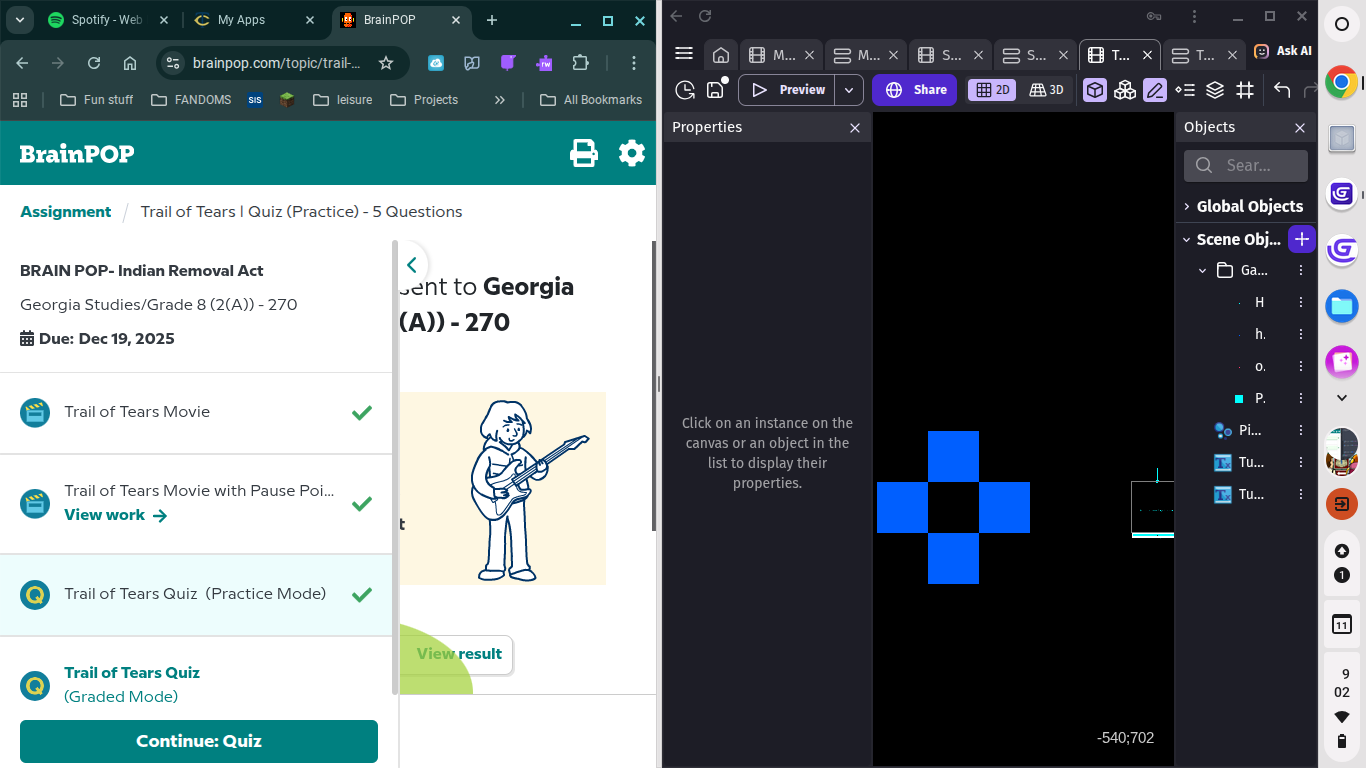Open the GDevelop hamburger main menu
The image size is (1366, 768).
point(684,54)
